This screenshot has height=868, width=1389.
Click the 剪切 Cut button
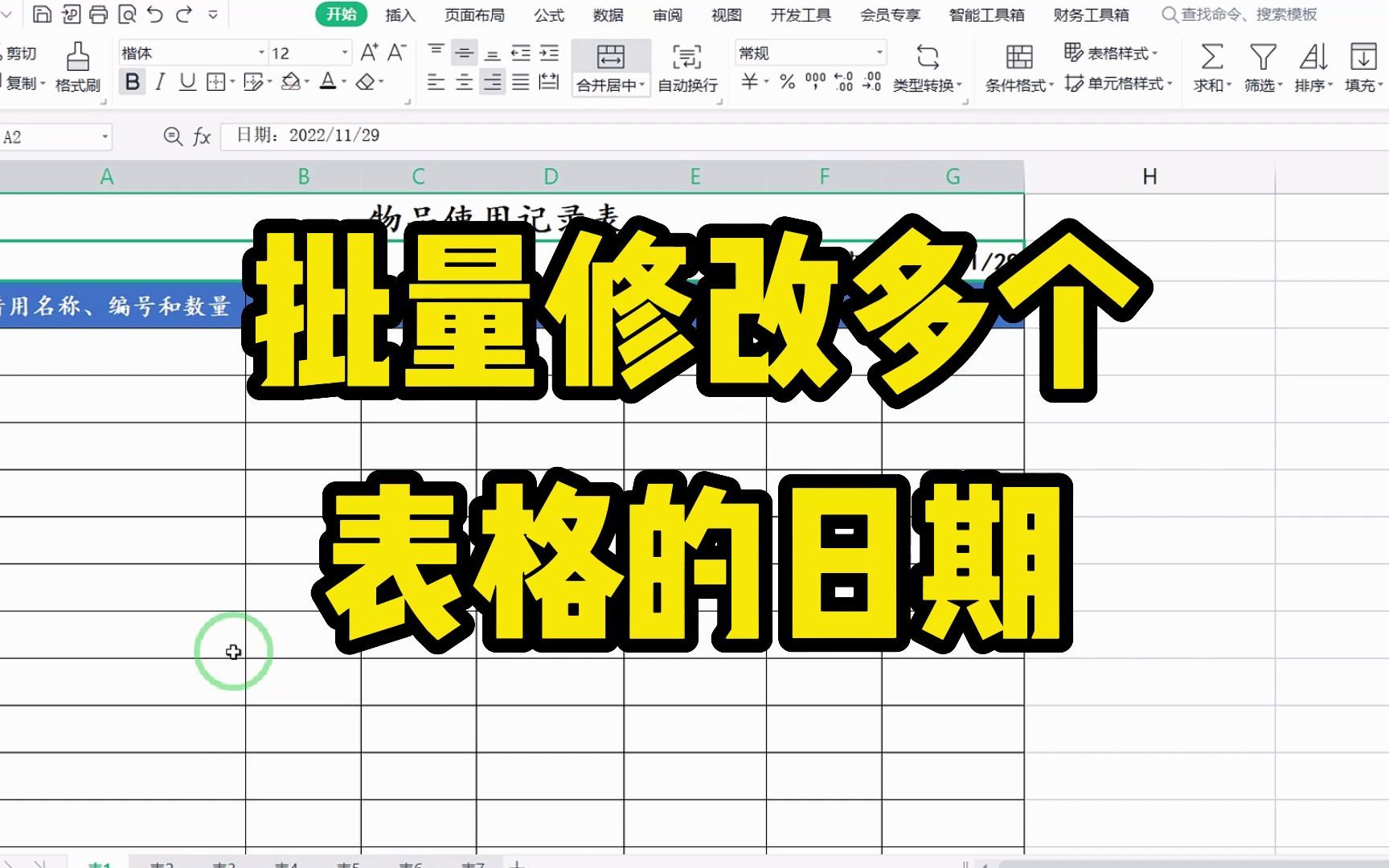pyautogui.click(x=19, y=53)
